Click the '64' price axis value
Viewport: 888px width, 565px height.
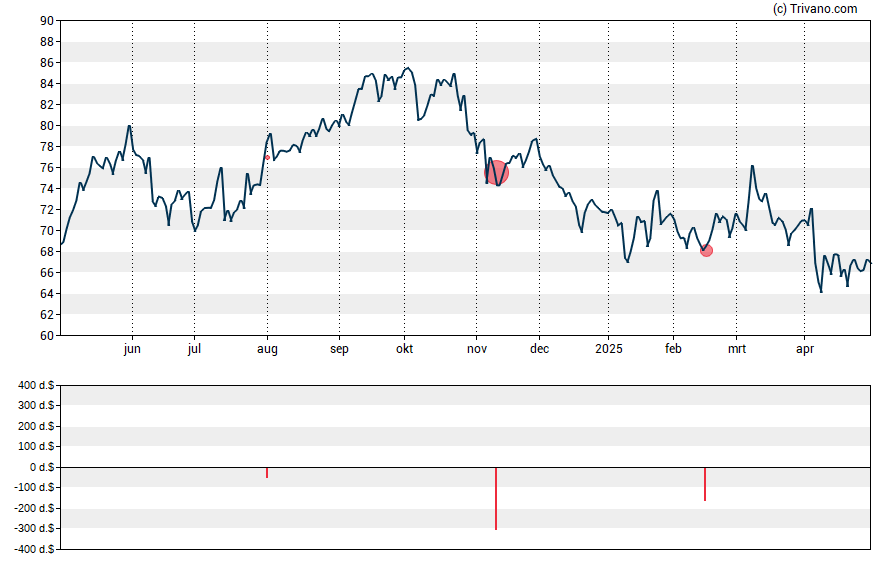click(x=47, y=293)
